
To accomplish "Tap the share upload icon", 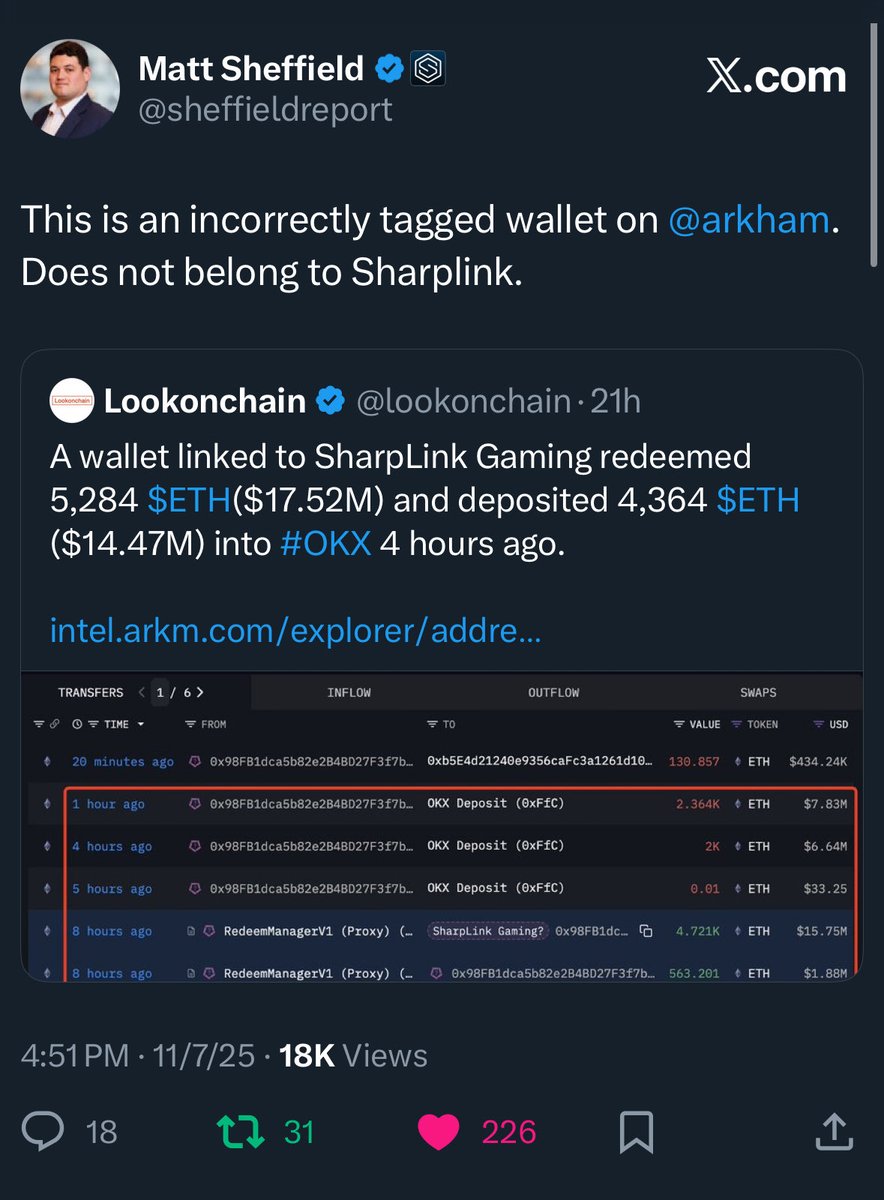I will (834, 1132).
